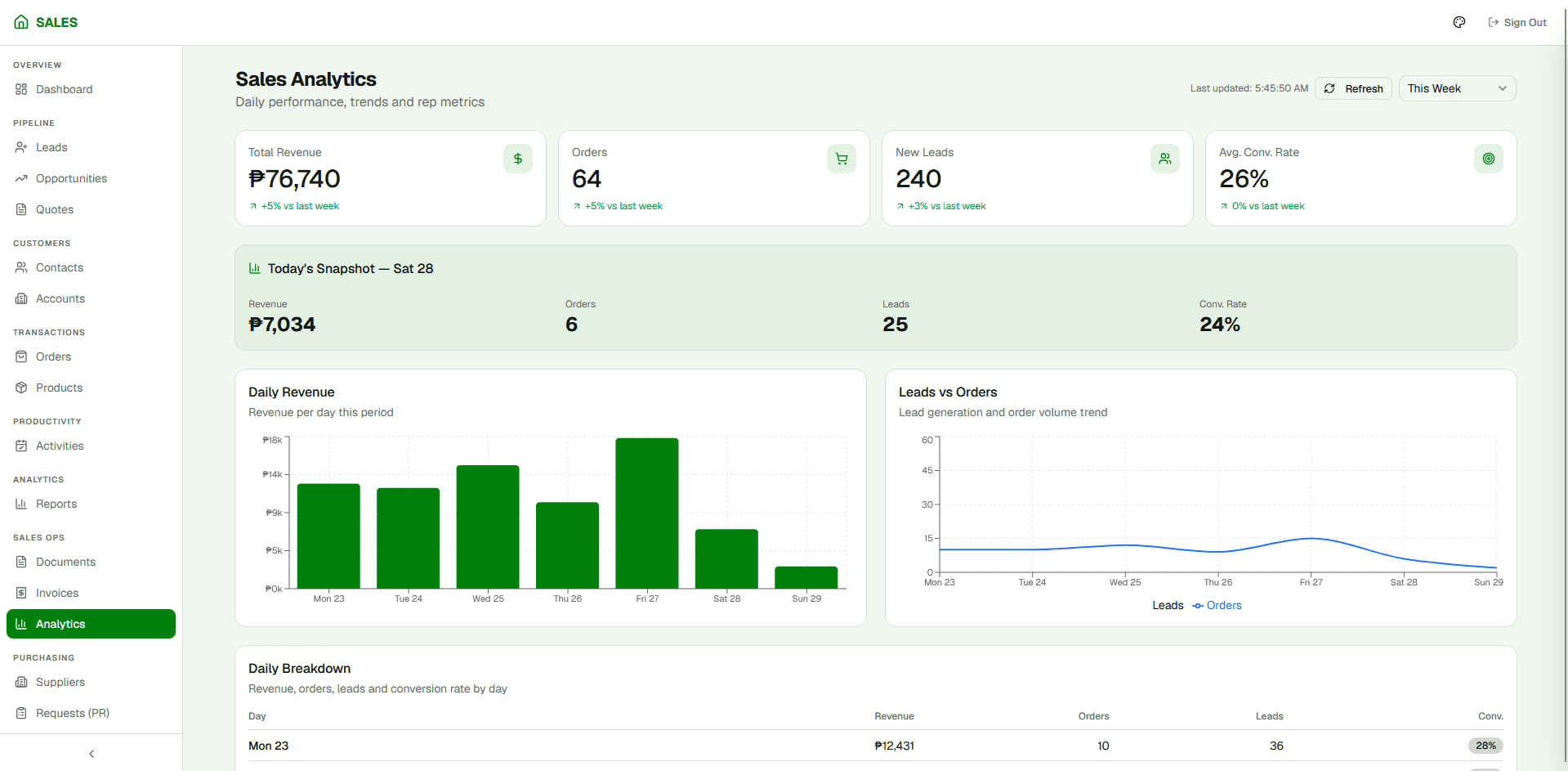Collapse the sidebar with the chevron
The height and width of the screenshot is (771, 1568).
pyautogui.click(x=92, y=754)
